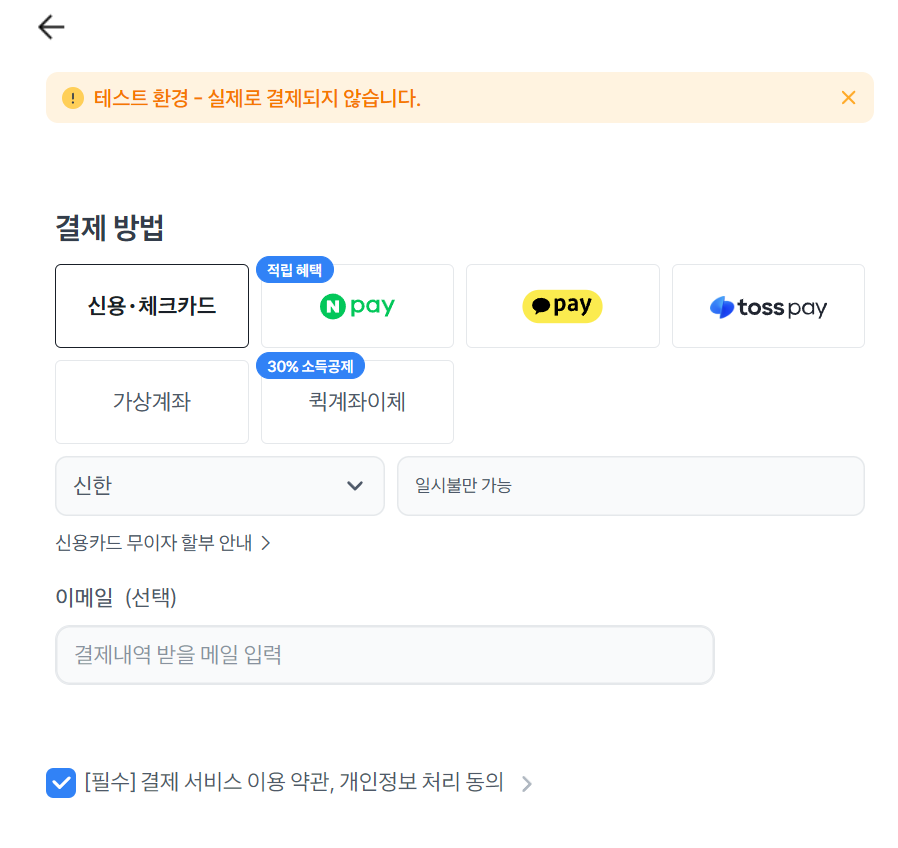Select Toss Pay logo payment
Image resolution: width=898 pixels, height=848 pixels.
(768, 307)
